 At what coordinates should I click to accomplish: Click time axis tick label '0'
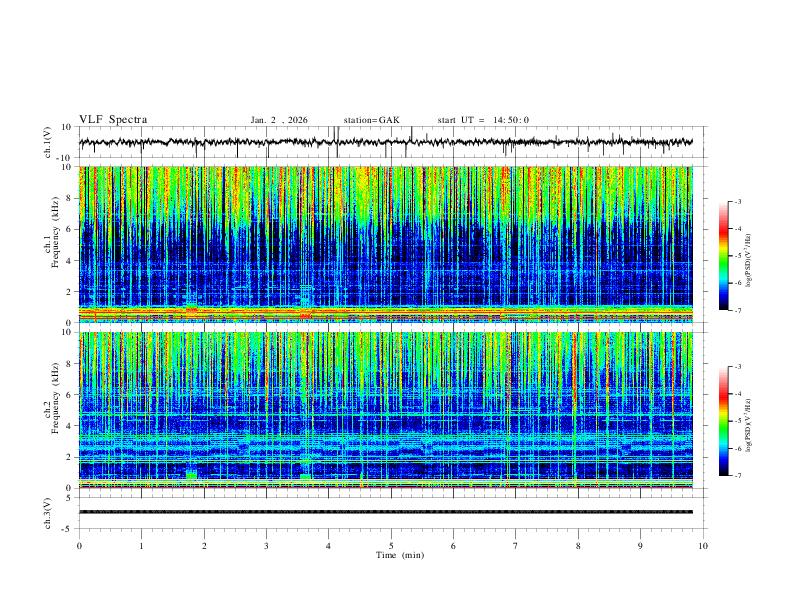click(x=79, y=546)
